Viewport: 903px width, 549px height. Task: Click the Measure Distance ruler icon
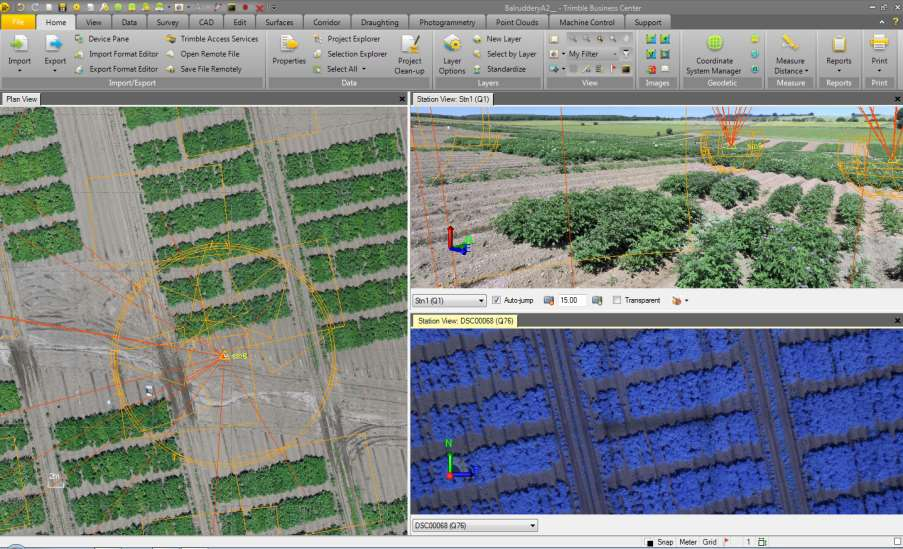click(x=790, y=43)
